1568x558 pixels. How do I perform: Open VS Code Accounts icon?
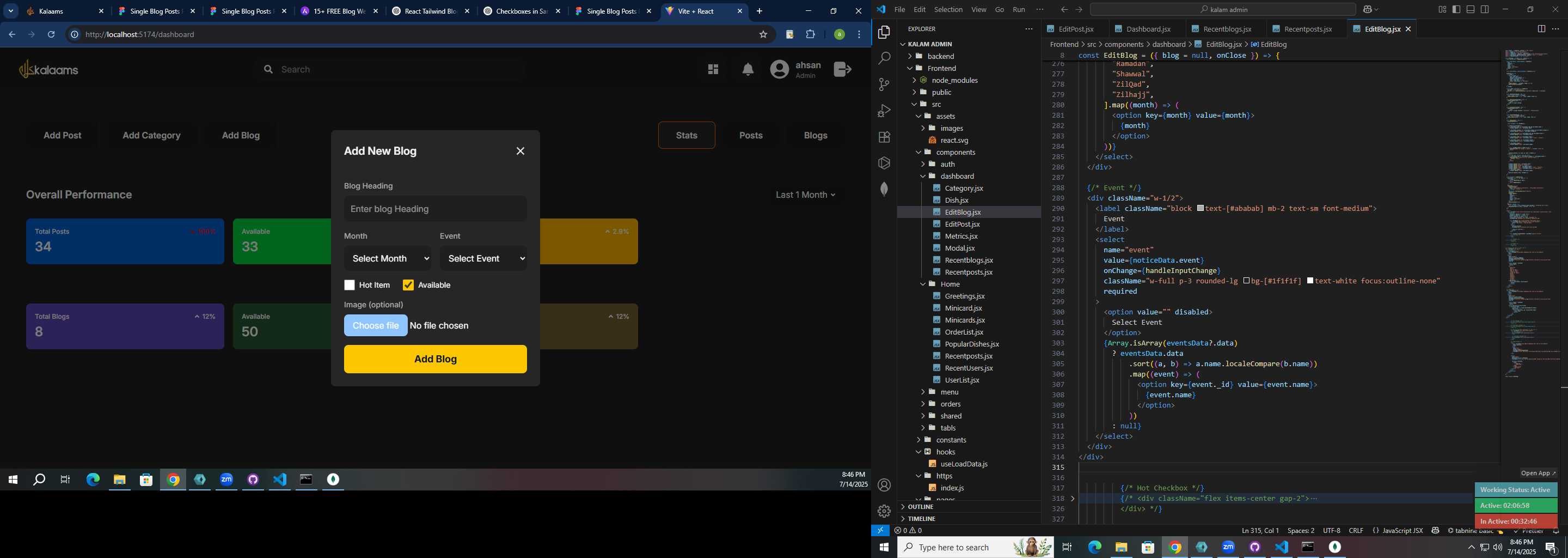coord(884,485)
